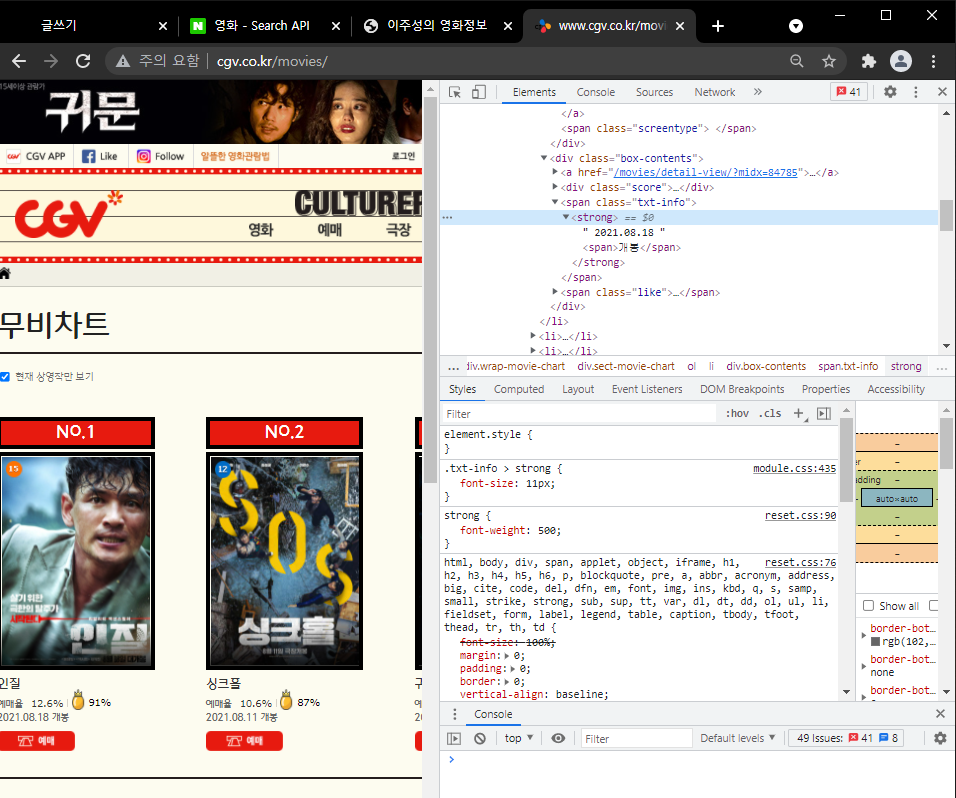Toggle the device toolbar icon
The height and width of the screenshot is (798, 956).
click(x=479, y=92)
